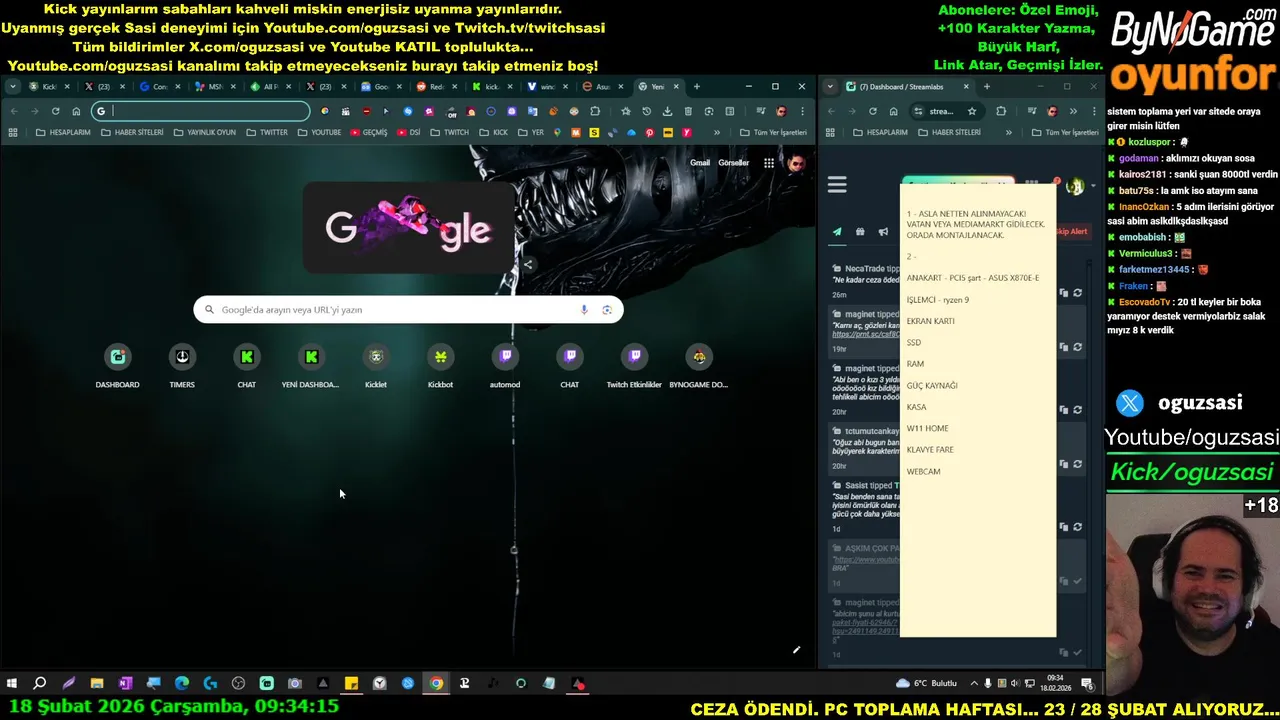Bookmark this page with the star icon

click(x=626, y=111)
